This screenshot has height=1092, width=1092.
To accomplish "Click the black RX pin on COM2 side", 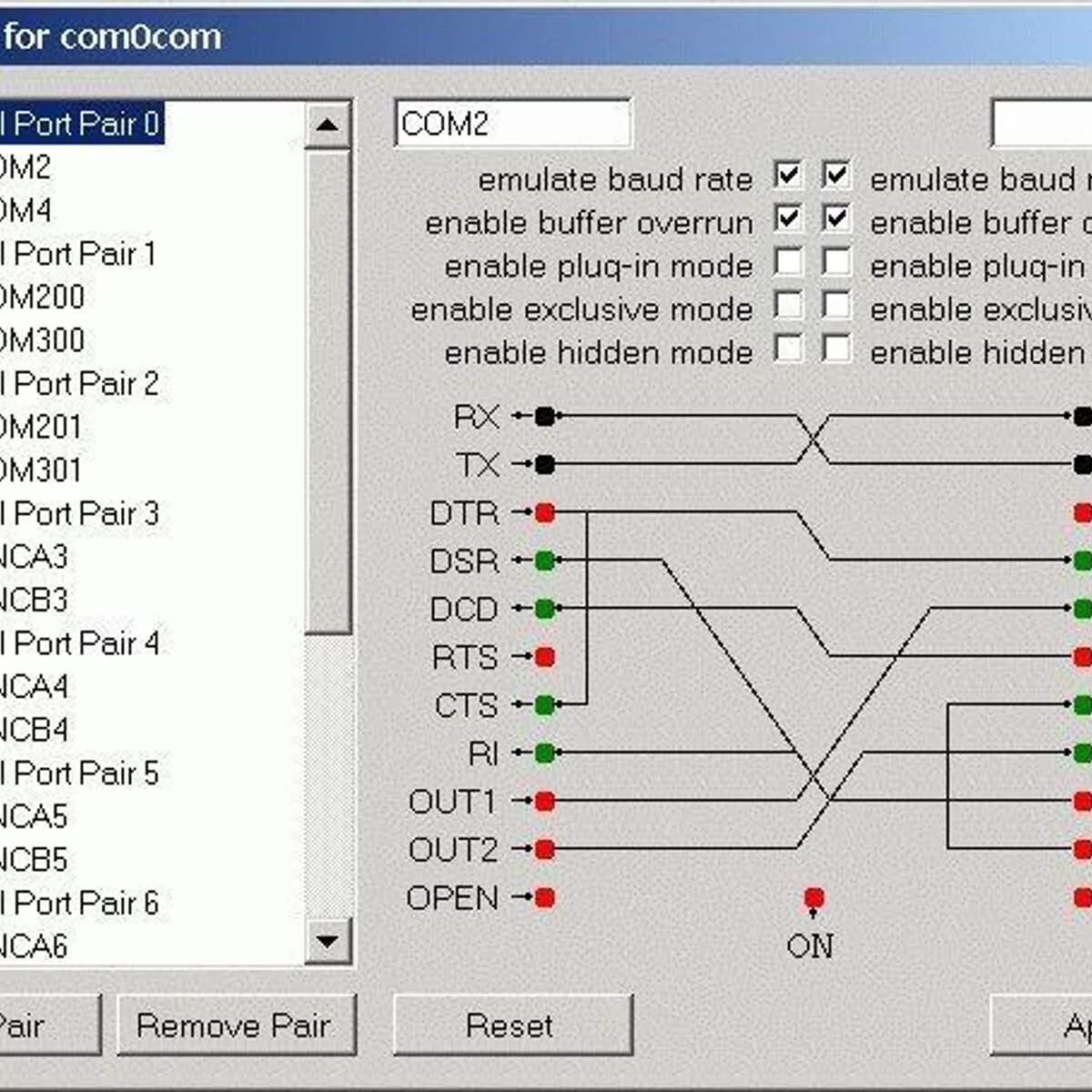I will (544, 416).
